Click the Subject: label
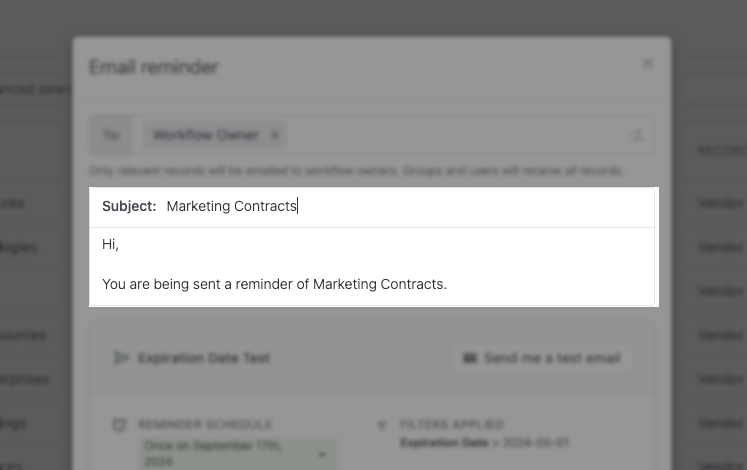The height and width of the screenshot is (470, 747). [129, 206]
